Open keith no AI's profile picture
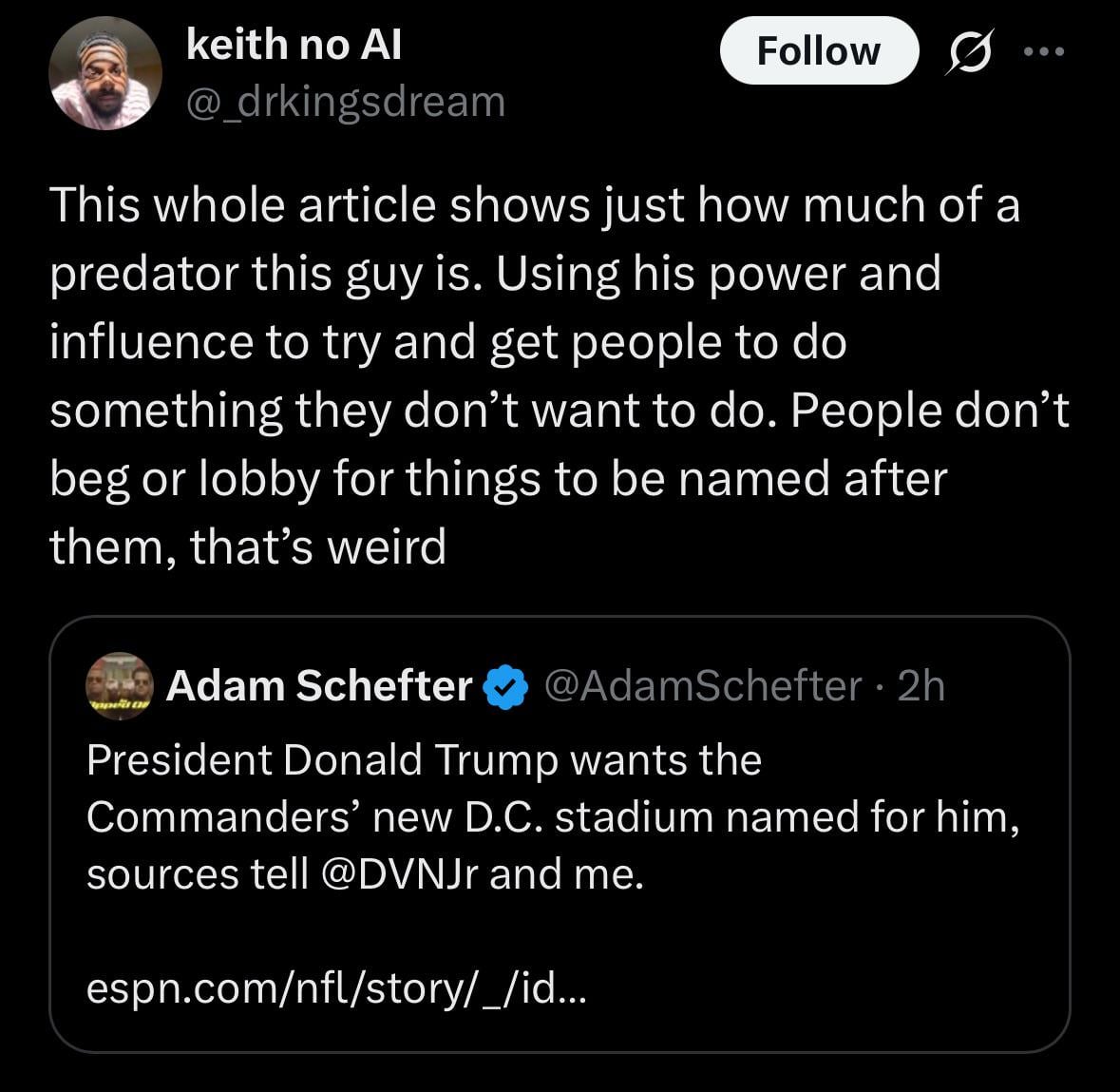 coord(105,73)
